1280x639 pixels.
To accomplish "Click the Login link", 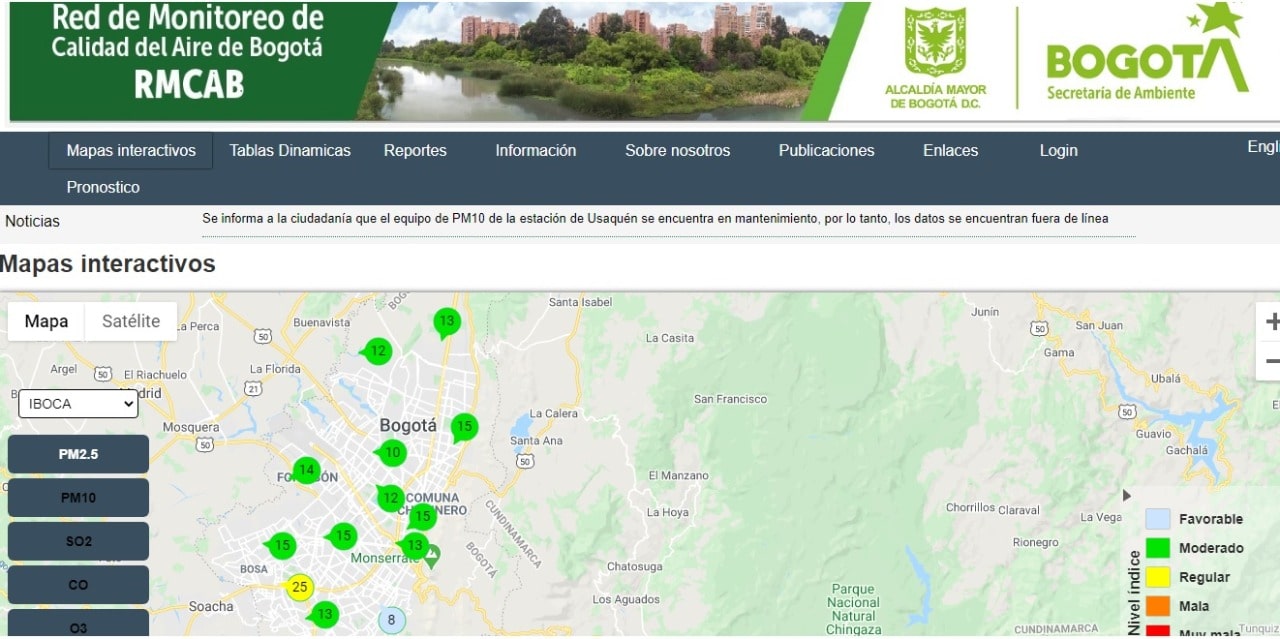I will tap(1058, 151).
